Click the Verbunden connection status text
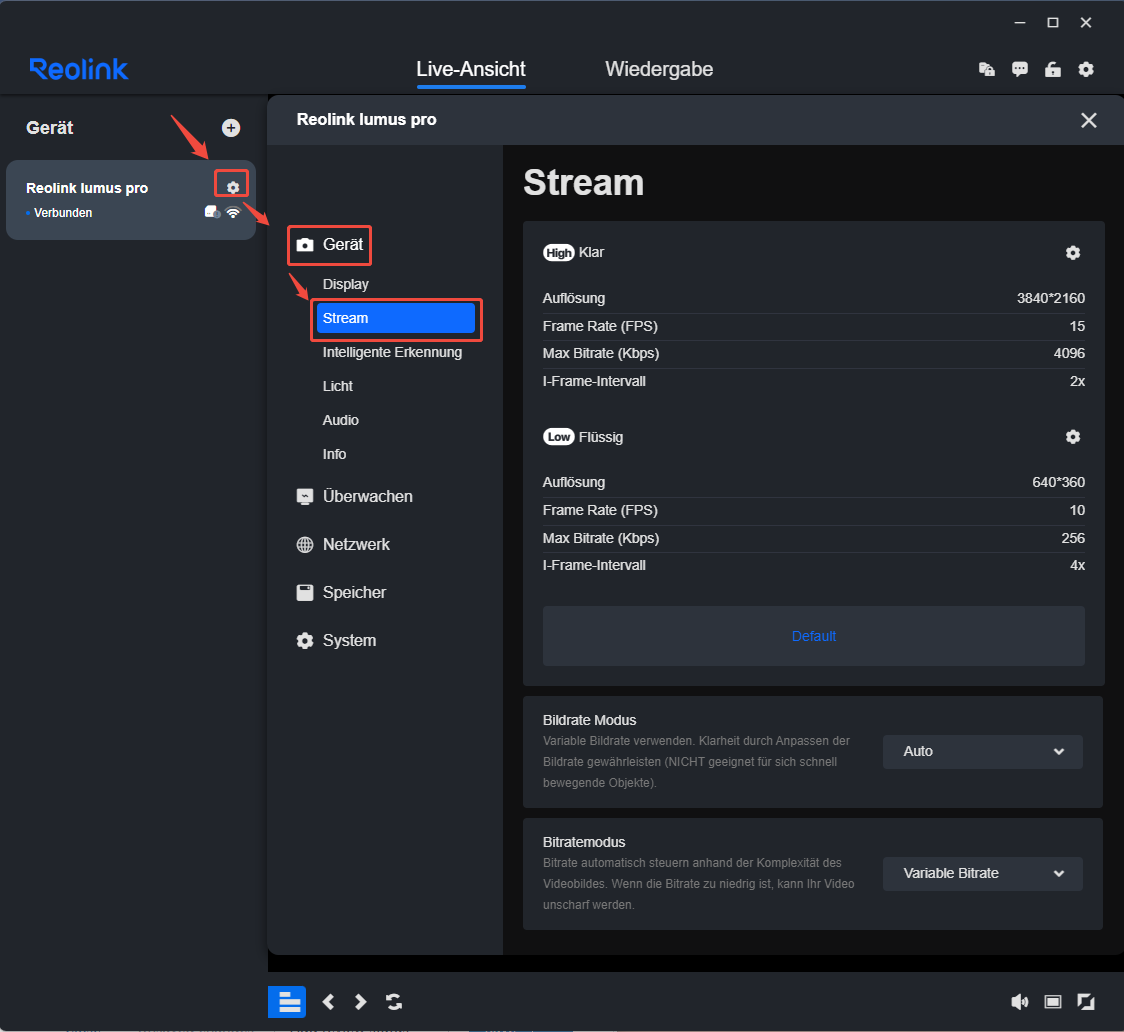 pyautogui.click(x=63, y=213)
